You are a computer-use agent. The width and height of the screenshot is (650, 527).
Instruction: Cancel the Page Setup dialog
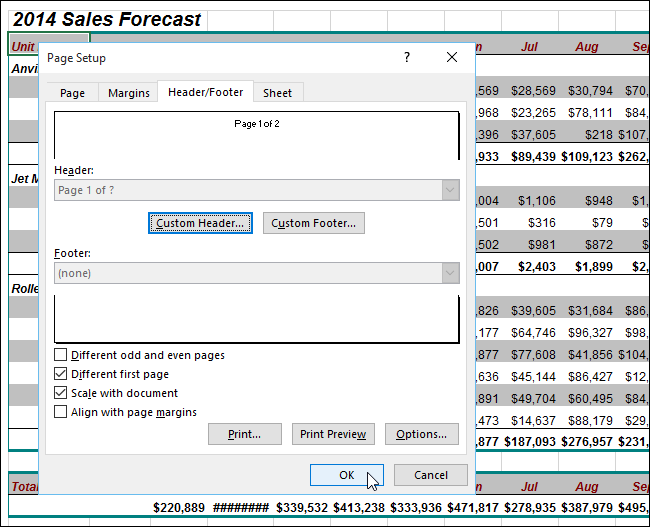click(431, 475)
